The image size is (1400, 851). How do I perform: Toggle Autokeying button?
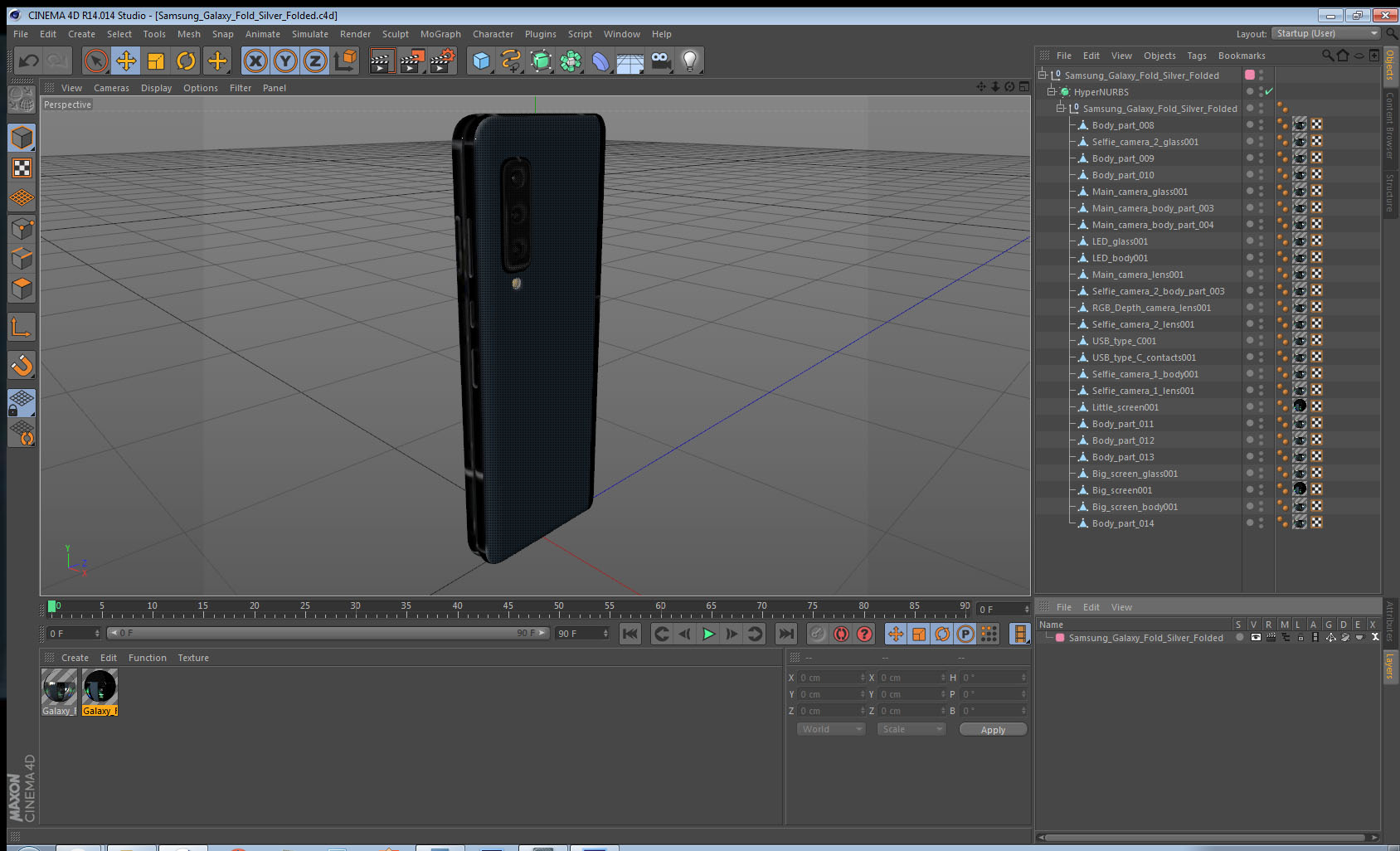point(841,634)
